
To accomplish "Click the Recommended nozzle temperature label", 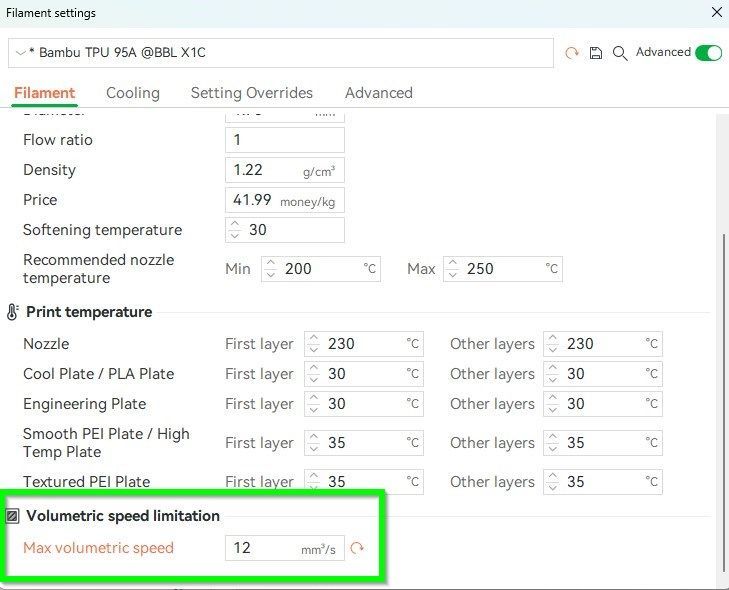I will [99, 269].
